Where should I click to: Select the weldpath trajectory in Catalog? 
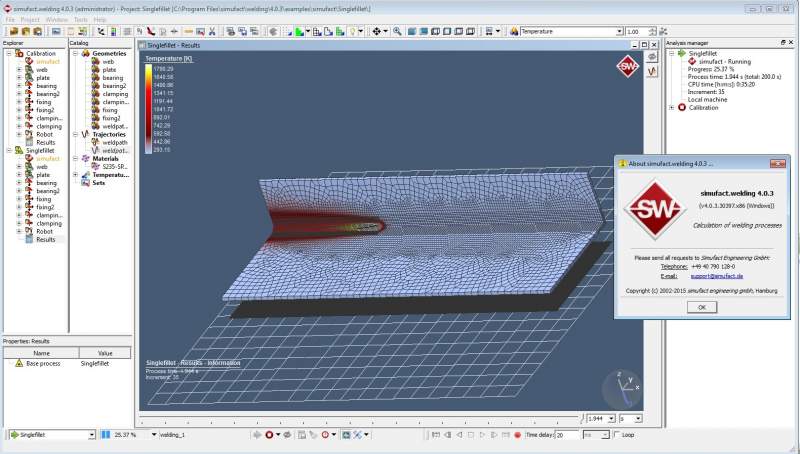pyautogui.click(x=115, y=142)
